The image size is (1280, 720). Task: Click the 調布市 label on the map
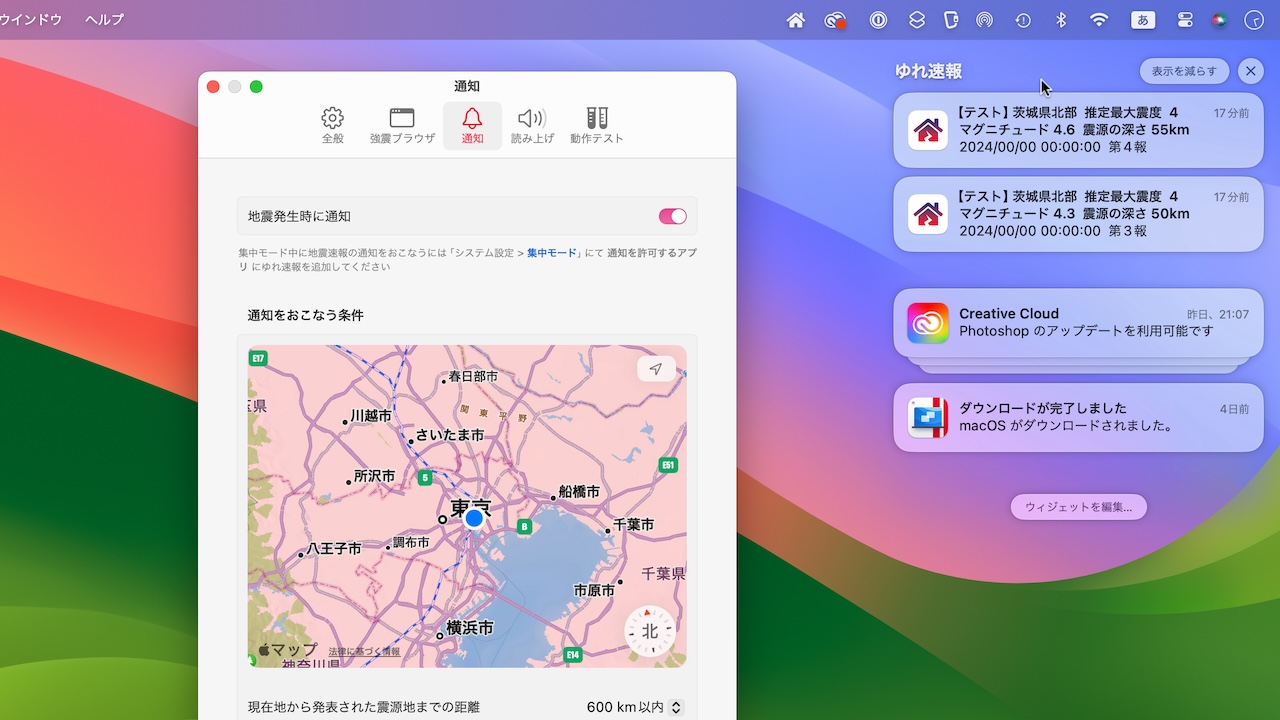click(x=411, y=542)
